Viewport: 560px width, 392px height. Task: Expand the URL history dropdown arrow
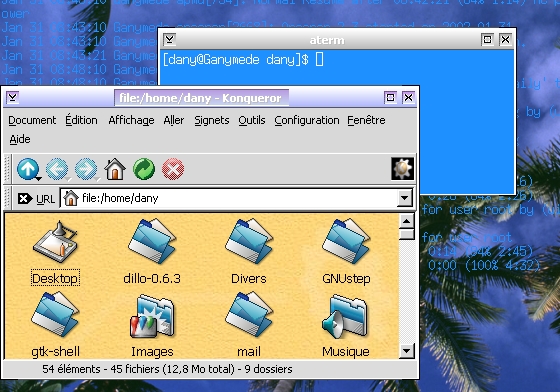(404, 198)
